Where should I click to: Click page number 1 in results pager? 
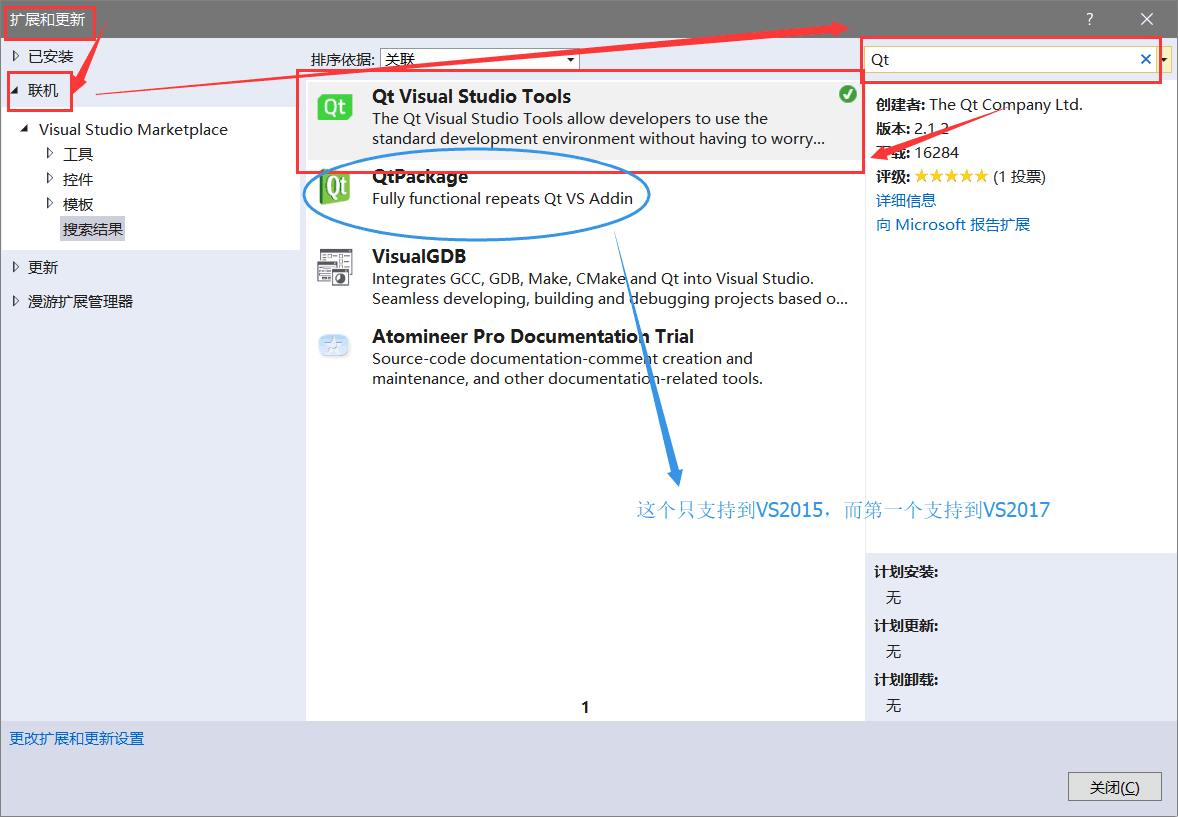585,707
